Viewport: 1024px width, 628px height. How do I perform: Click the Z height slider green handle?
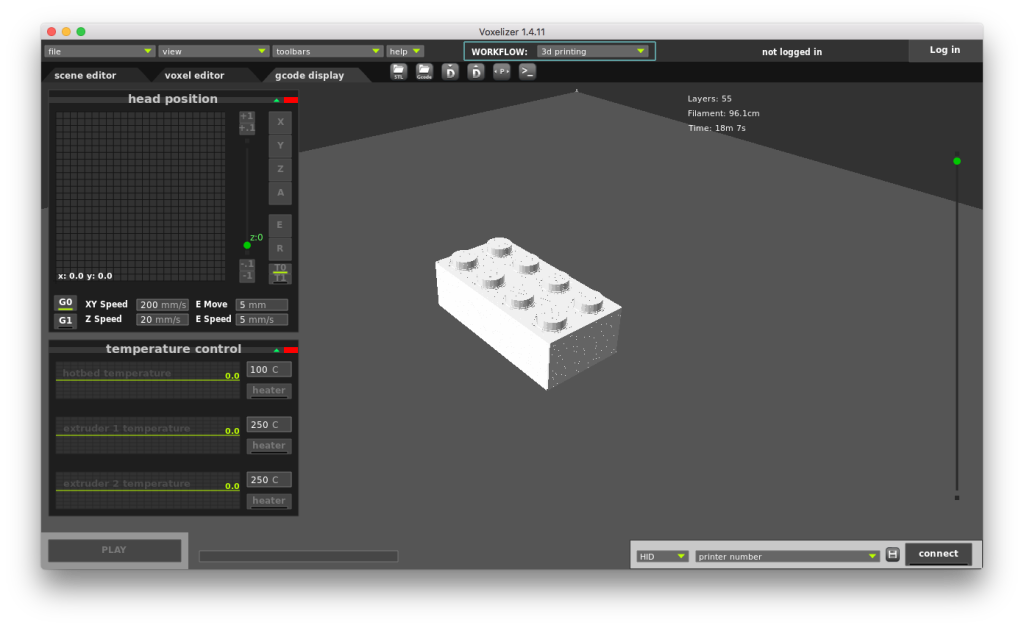[247, 245]
